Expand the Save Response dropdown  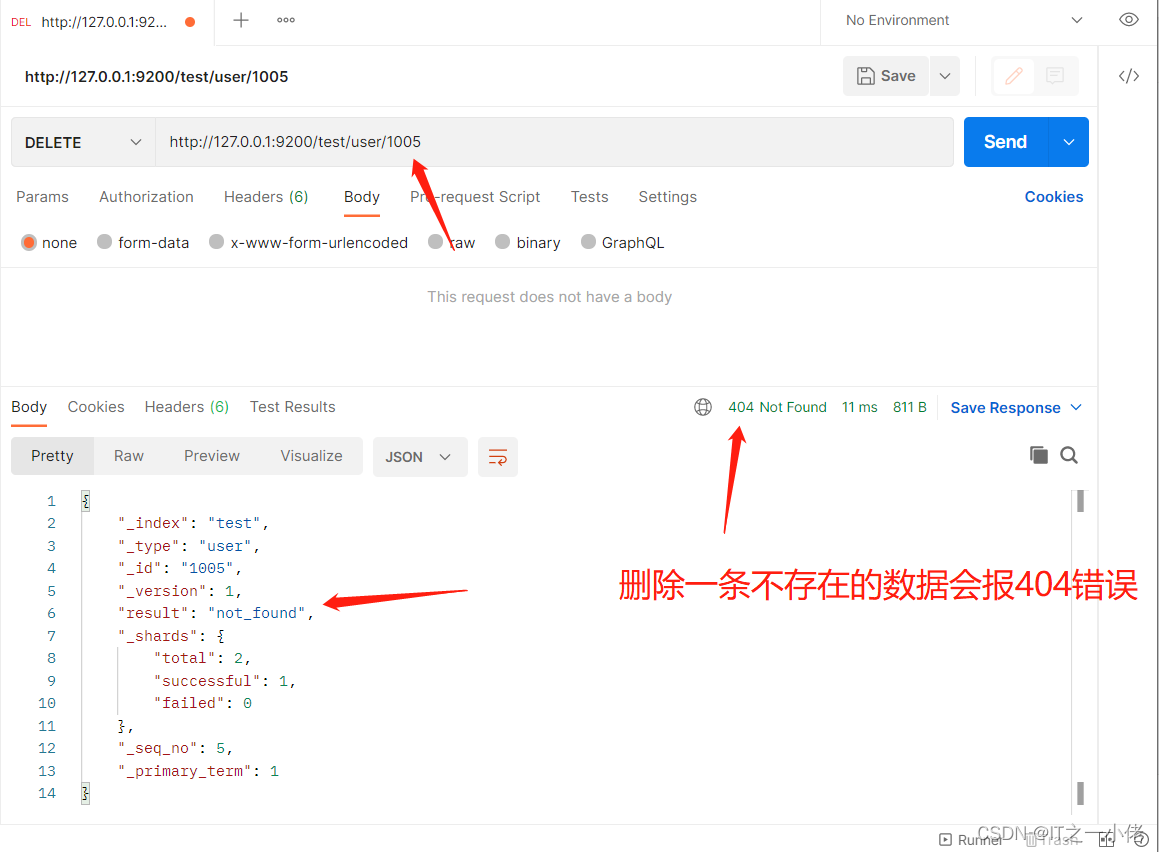(1076, 407)
